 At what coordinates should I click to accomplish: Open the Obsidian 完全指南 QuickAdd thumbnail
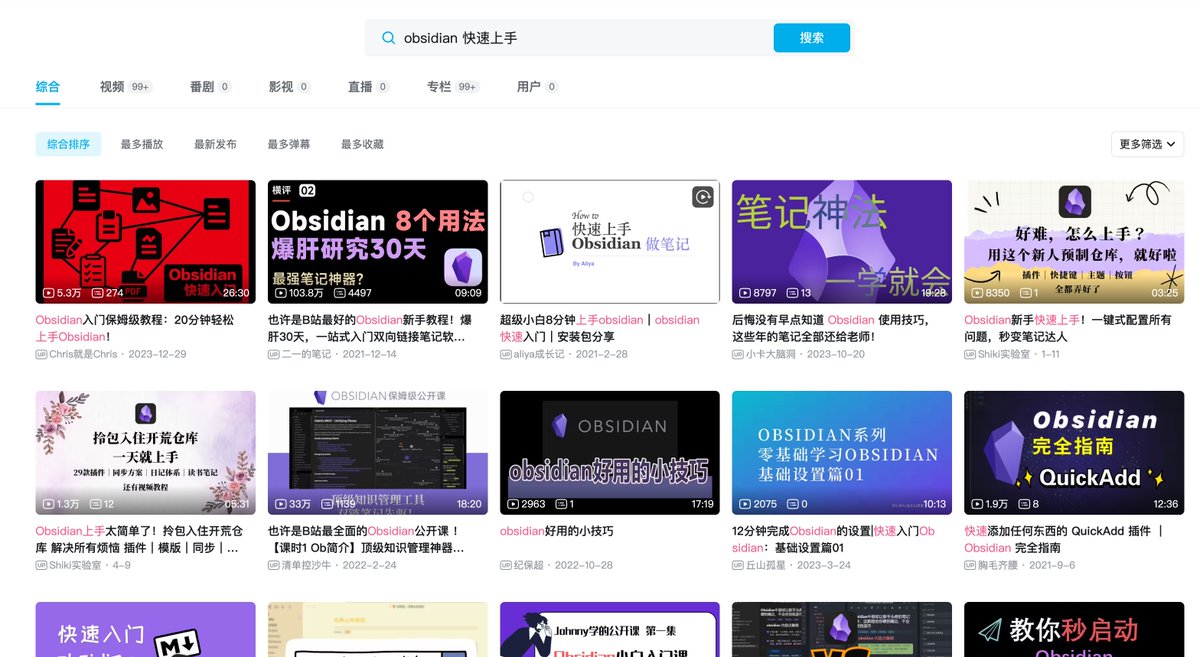tap(1074, 452)
